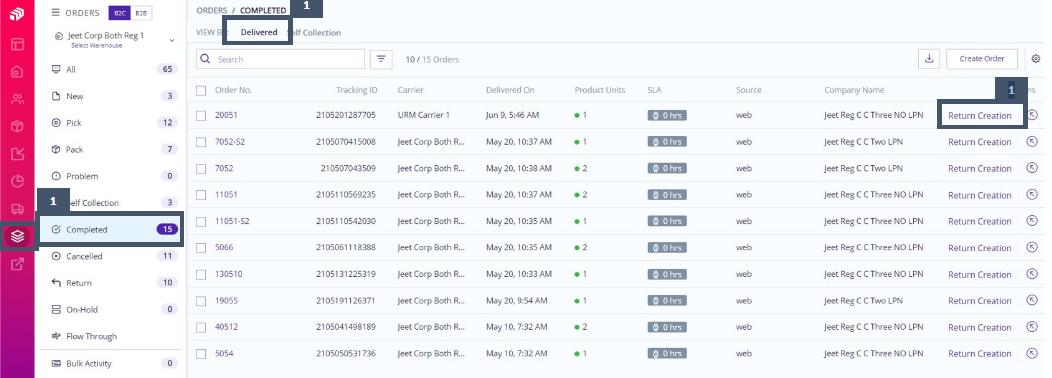Open the users icon in left sidebar
This screenshot has width=1052, height=378.
[x=17, y=99]
